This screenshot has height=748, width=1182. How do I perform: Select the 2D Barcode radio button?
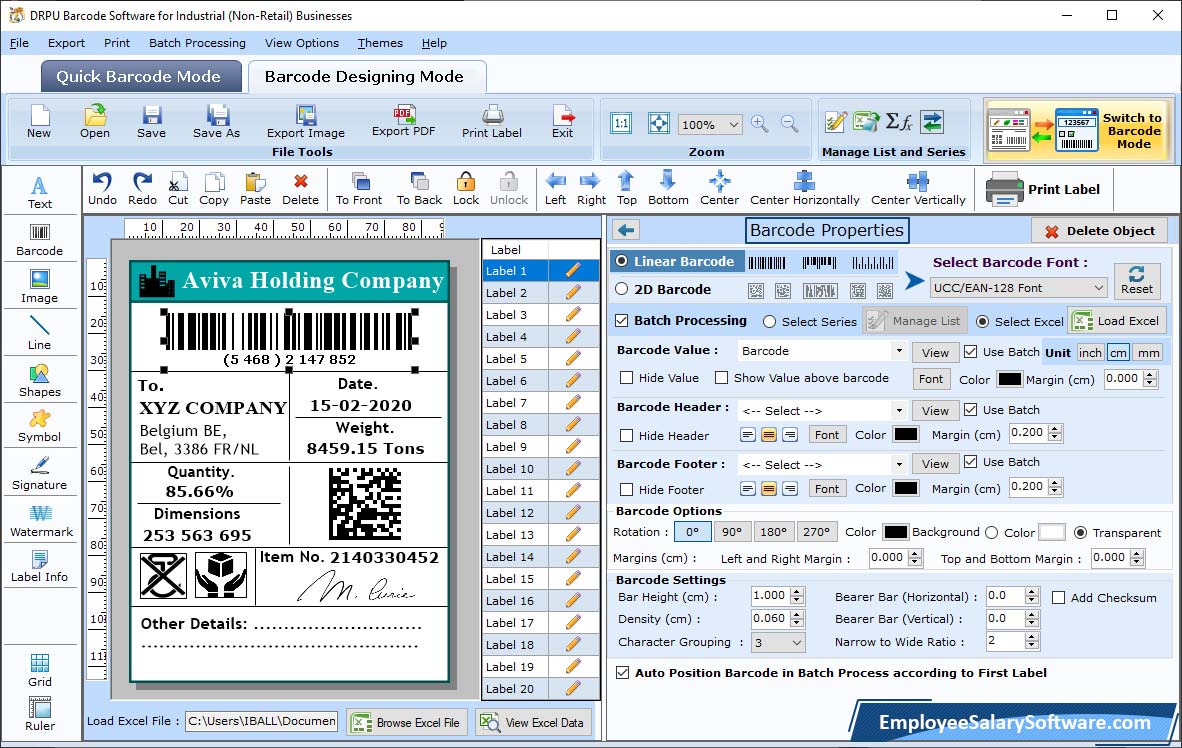point(621,289)
